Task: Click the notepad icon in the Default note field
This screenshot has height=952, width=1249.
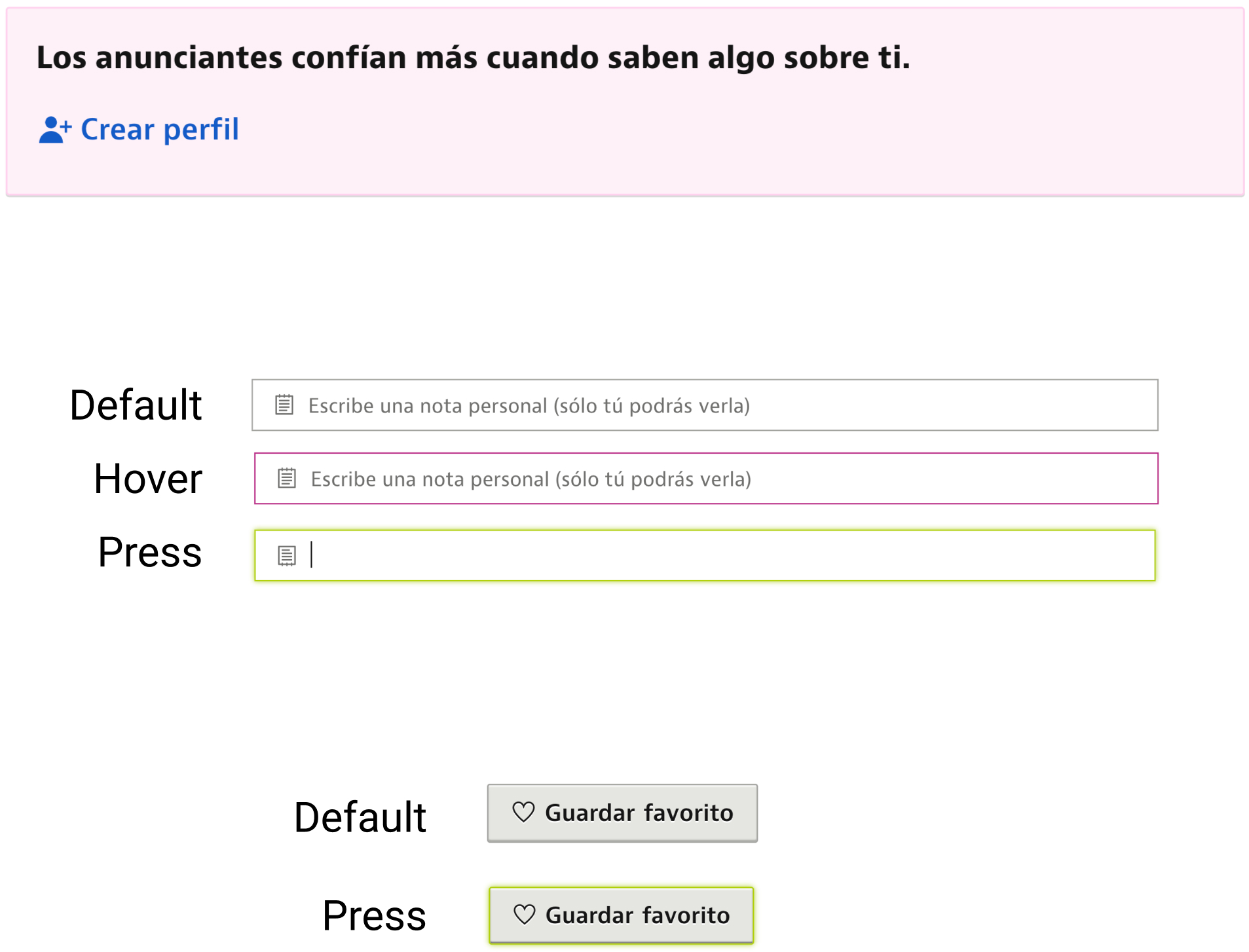Action: [x=284, y=405]
